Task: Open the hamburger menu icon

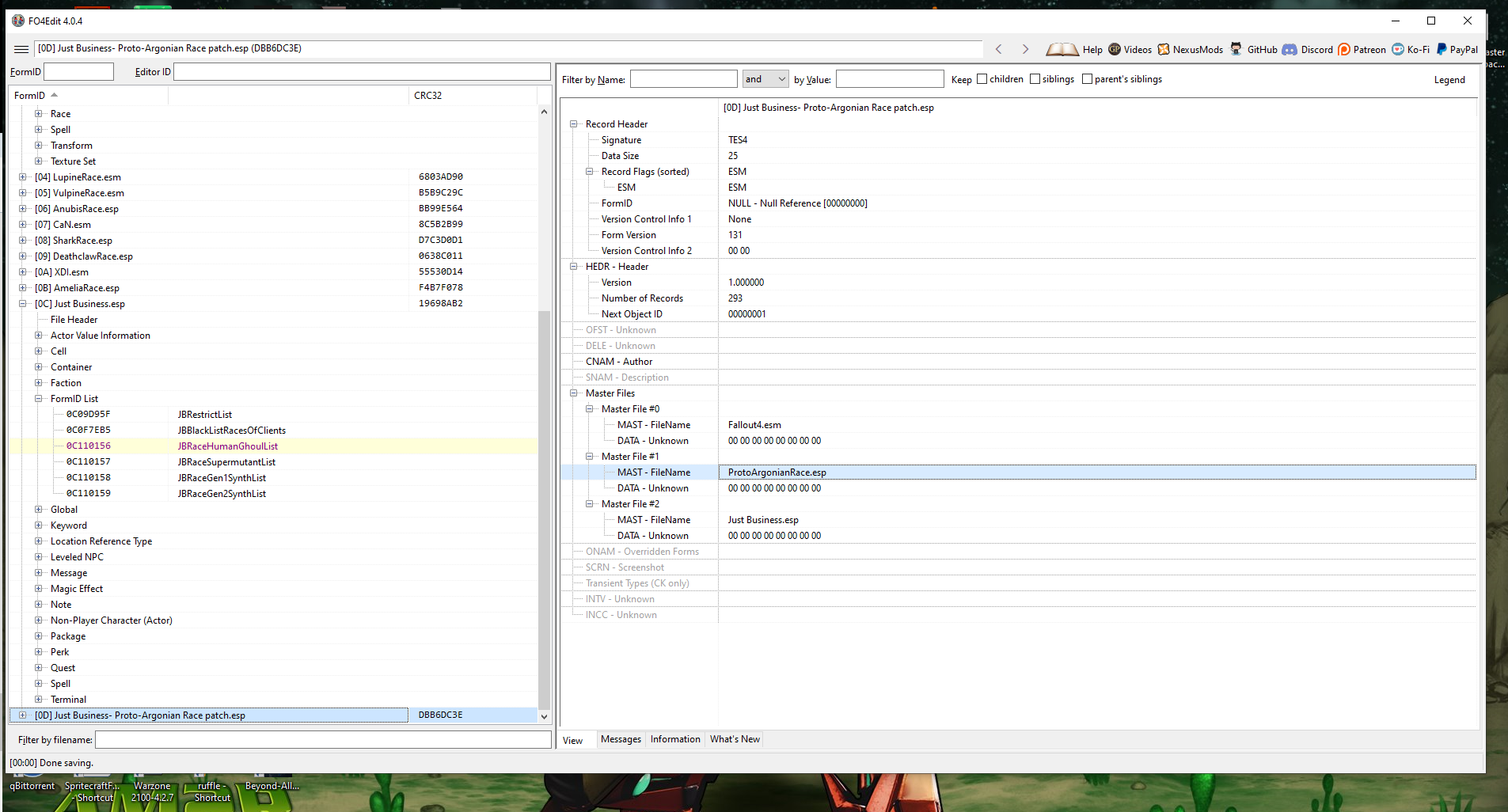Action: pyautogui.click(x=21, y=49)
